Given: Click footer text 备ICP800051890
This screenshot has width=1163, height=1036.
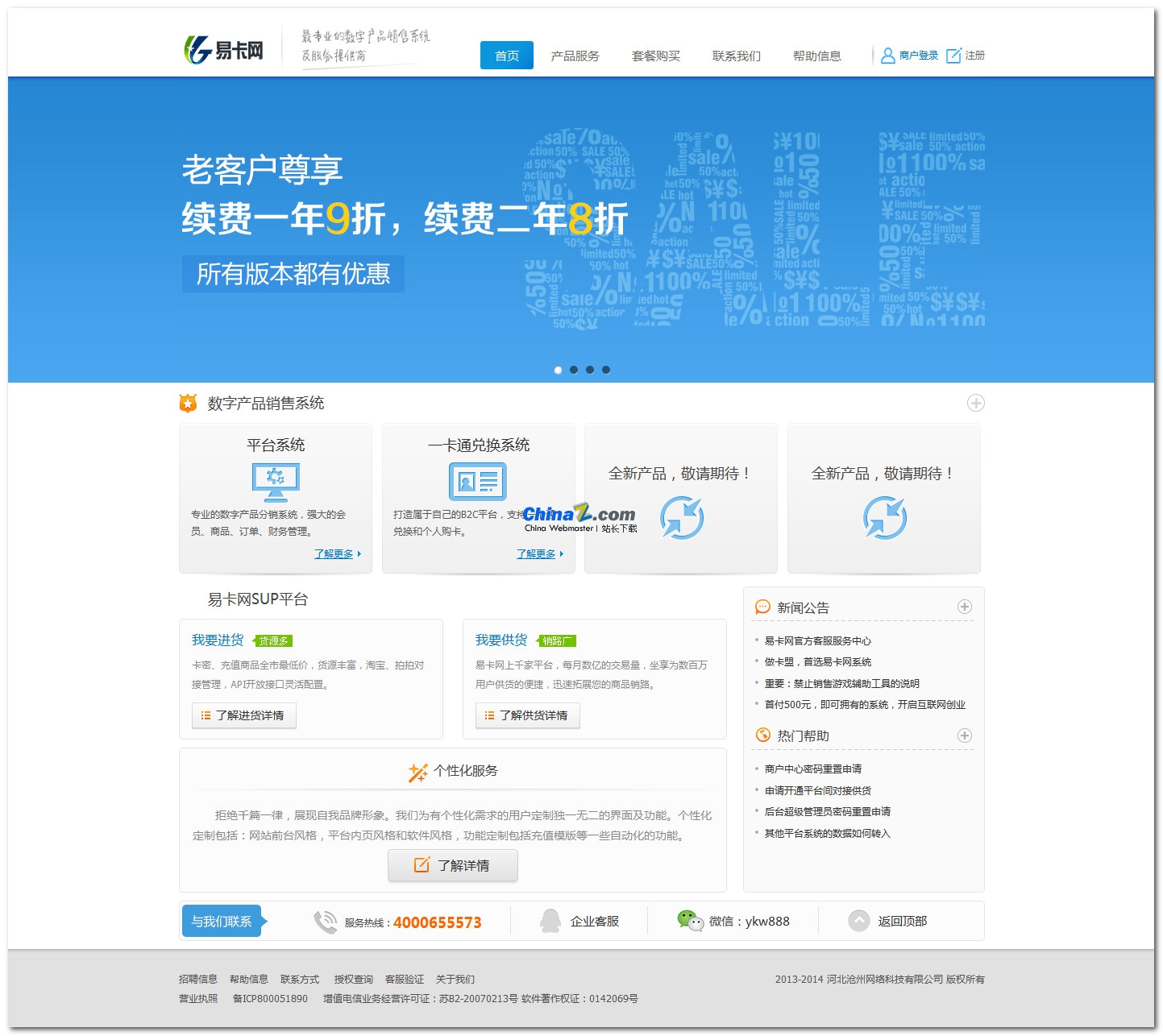Looking at the screenshot, I should [x=270, y=999].
